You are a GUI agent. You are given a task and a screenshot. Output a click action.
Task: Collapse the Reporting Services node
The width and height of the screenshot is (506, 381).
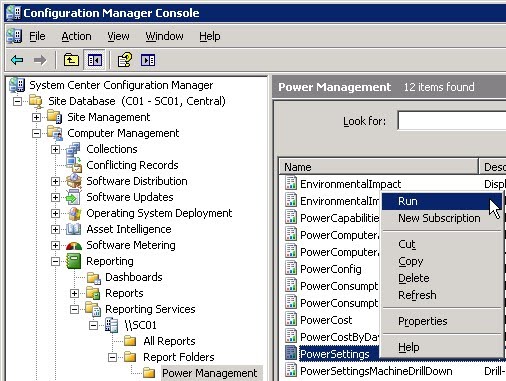point(74,309)
